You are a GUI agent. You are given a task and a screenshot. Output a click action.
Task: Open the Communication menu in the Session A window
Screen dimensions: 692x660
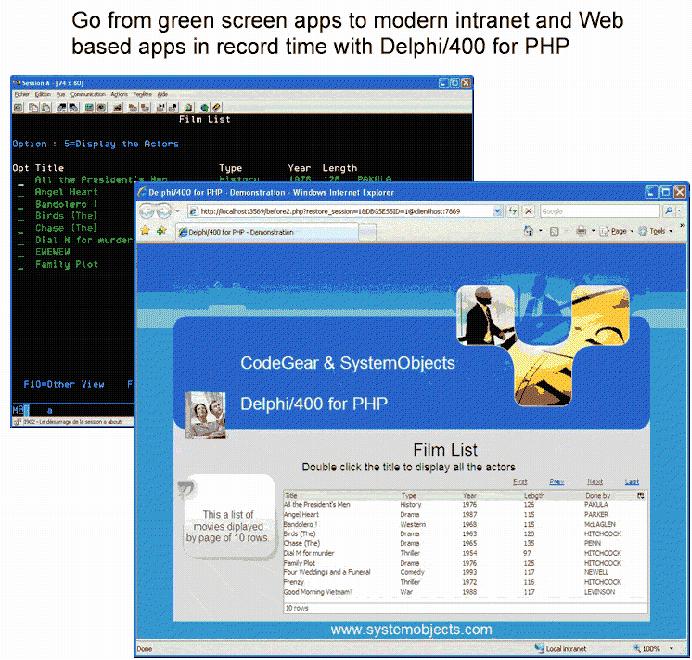(x=87, y=94)
